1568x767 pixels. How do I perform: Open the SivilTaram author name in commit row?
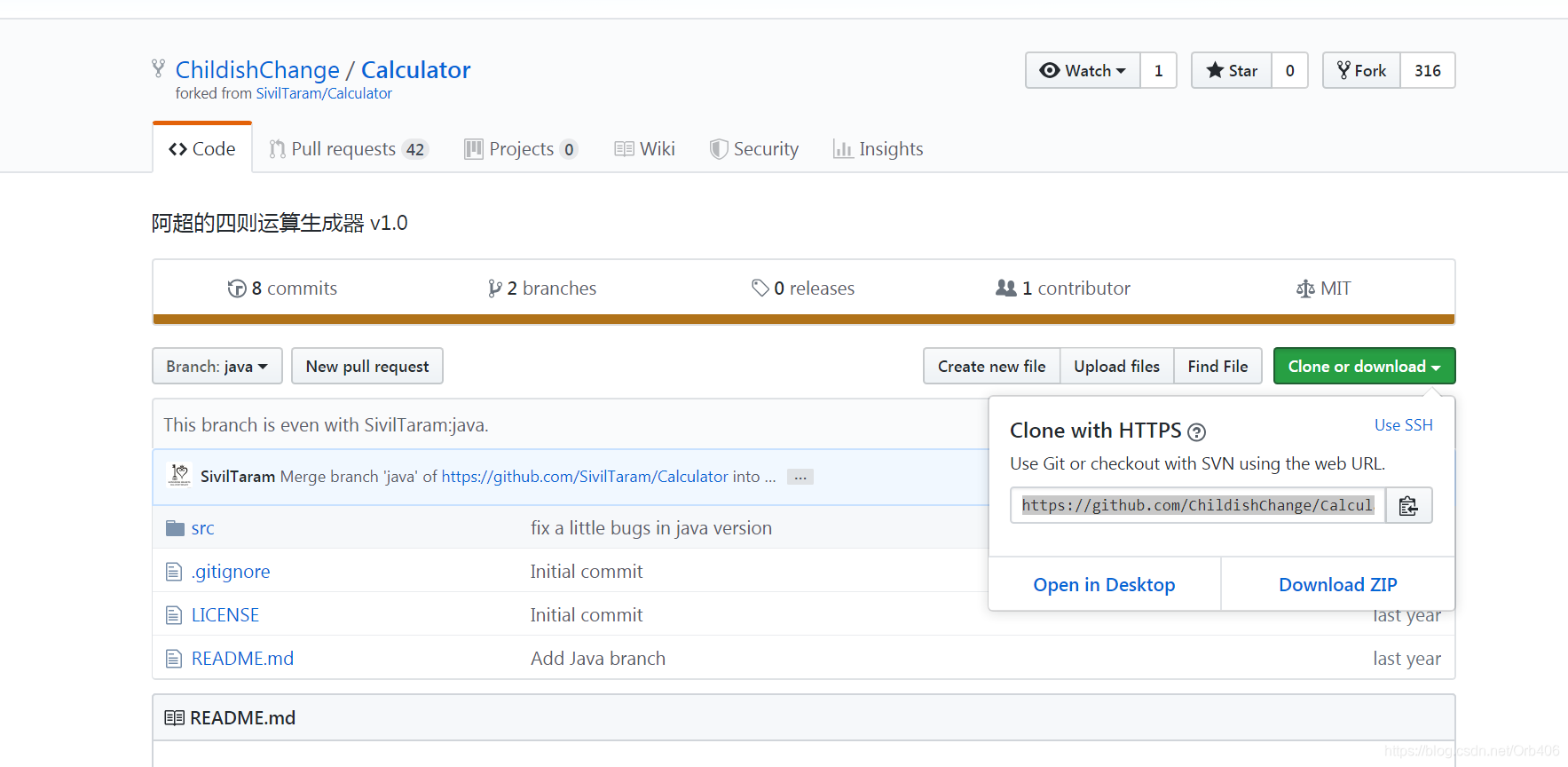point(238,477)
